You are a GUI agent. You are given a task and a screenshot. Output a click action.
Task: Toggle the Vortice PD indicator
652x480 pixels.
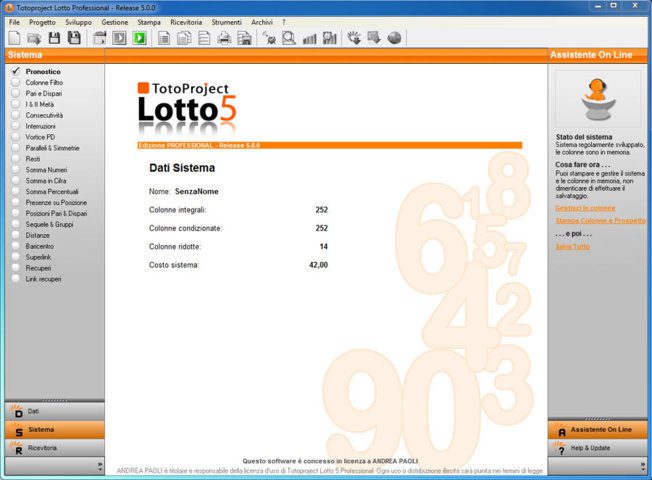pyautogui.click(x=16, y=137)
